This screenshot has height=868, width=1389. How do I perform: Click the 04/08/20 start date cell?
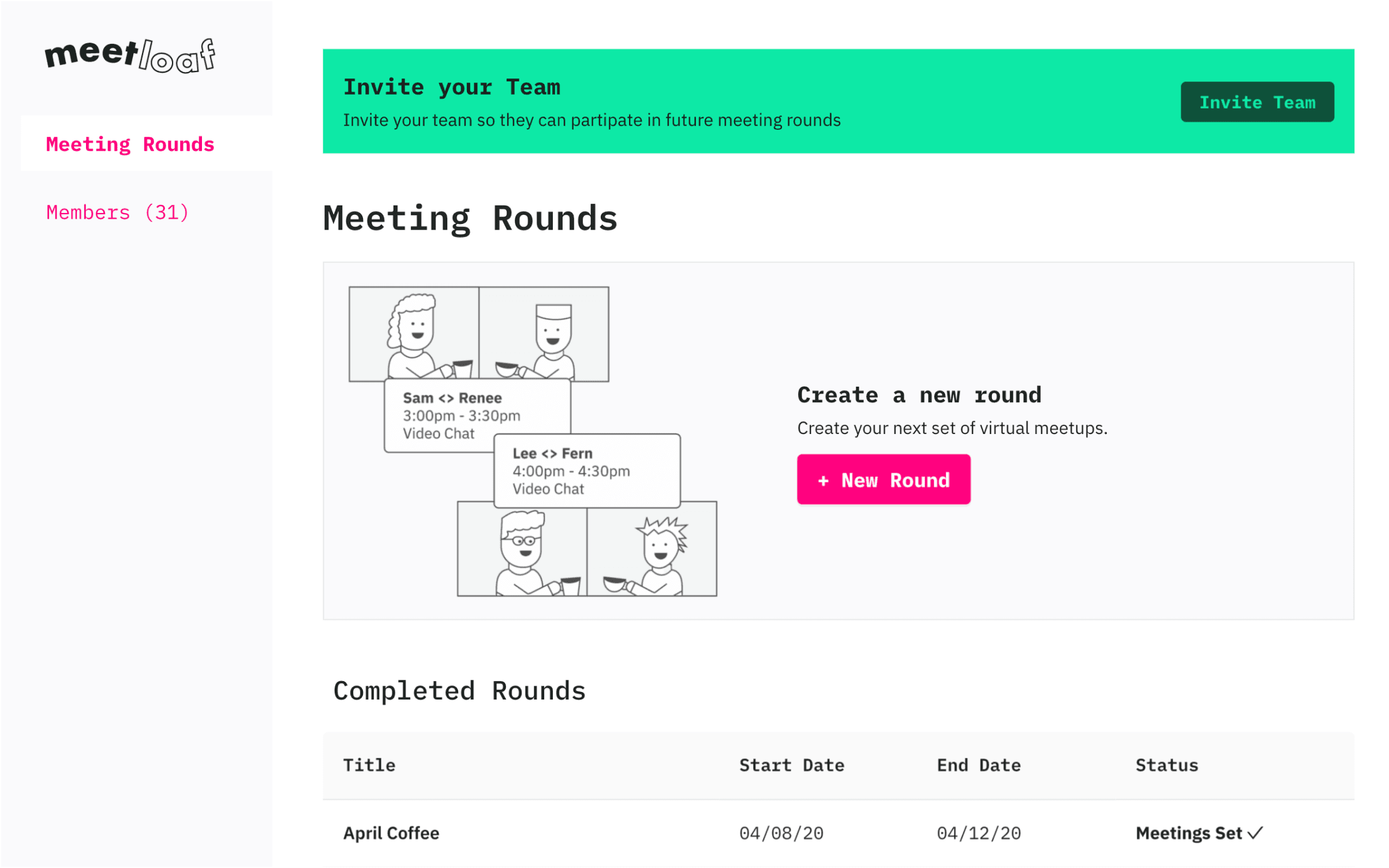[781, 833]
